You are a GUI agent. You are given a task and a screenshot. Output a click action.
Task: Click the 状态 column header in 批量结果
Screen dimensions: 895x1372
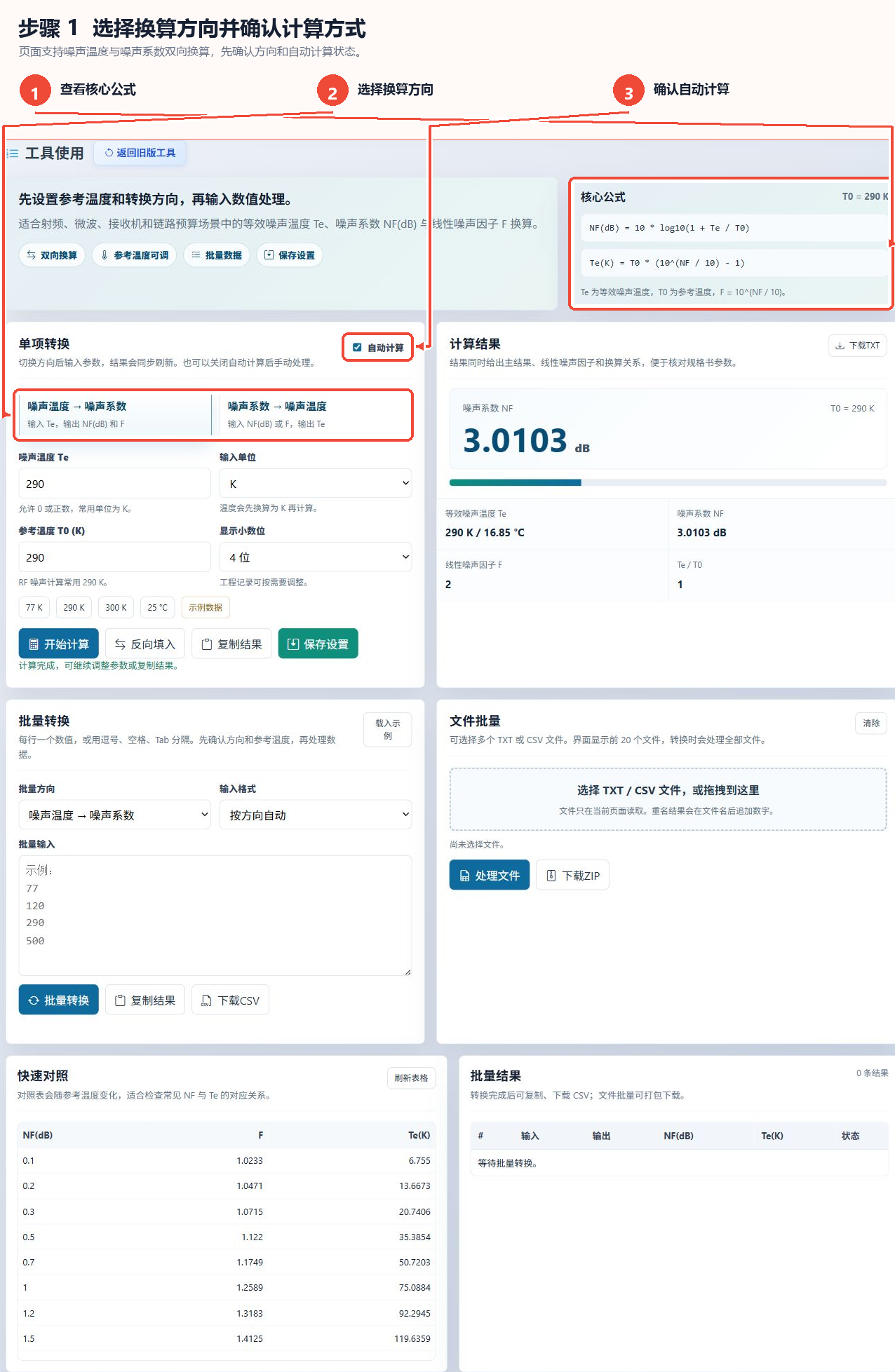coord(850,1136)
